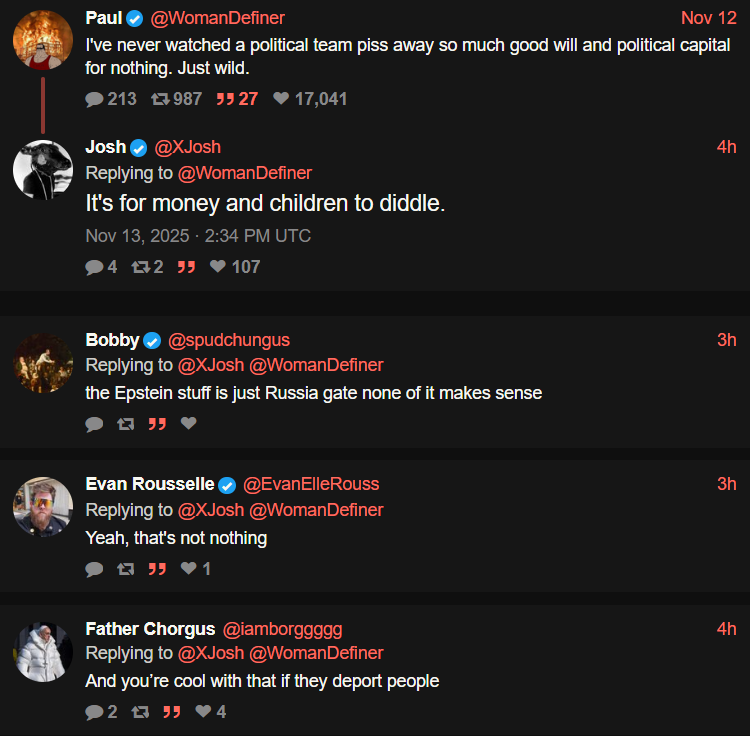This screenshot has height=736, width=750.
Task: Click retweet icon on Paul's tweet
Action: point(159,99)
